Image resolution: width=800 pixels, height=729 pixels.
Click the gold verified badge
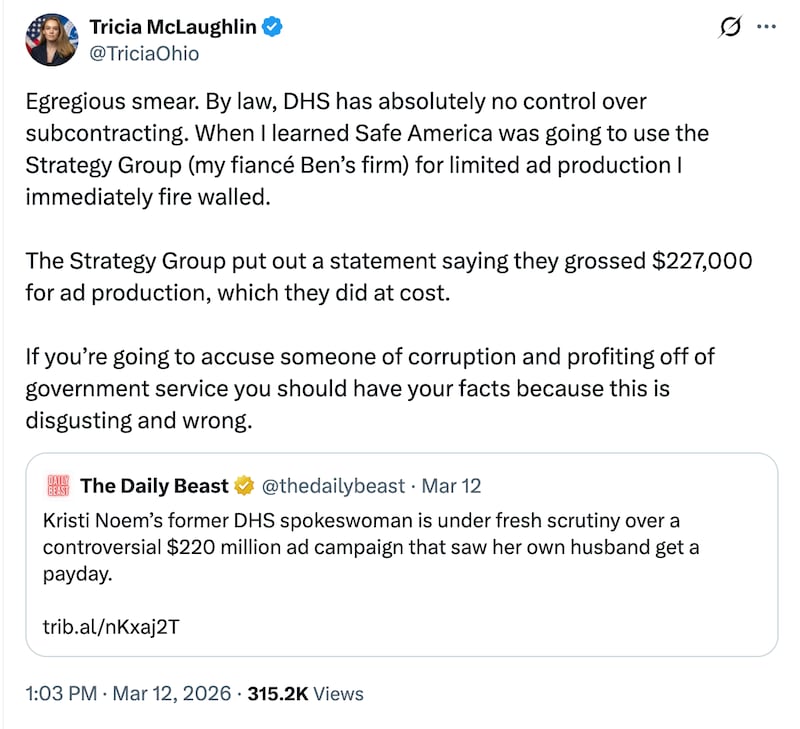pos(243,486)
